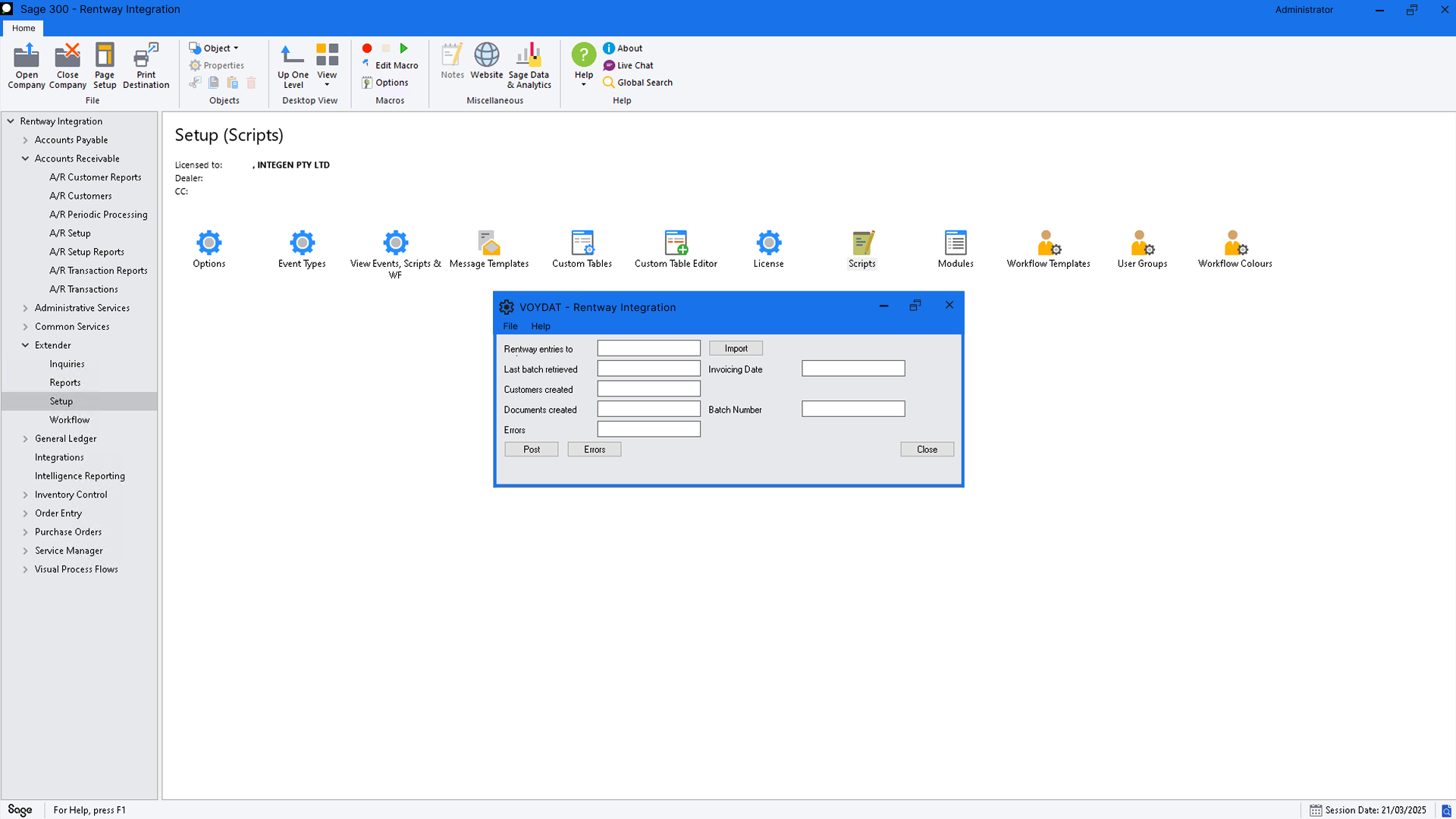This screenshot has height=819, width=1456.
Task: Collapse the Accounts Receivable tree node
Action: click(25, 158)
